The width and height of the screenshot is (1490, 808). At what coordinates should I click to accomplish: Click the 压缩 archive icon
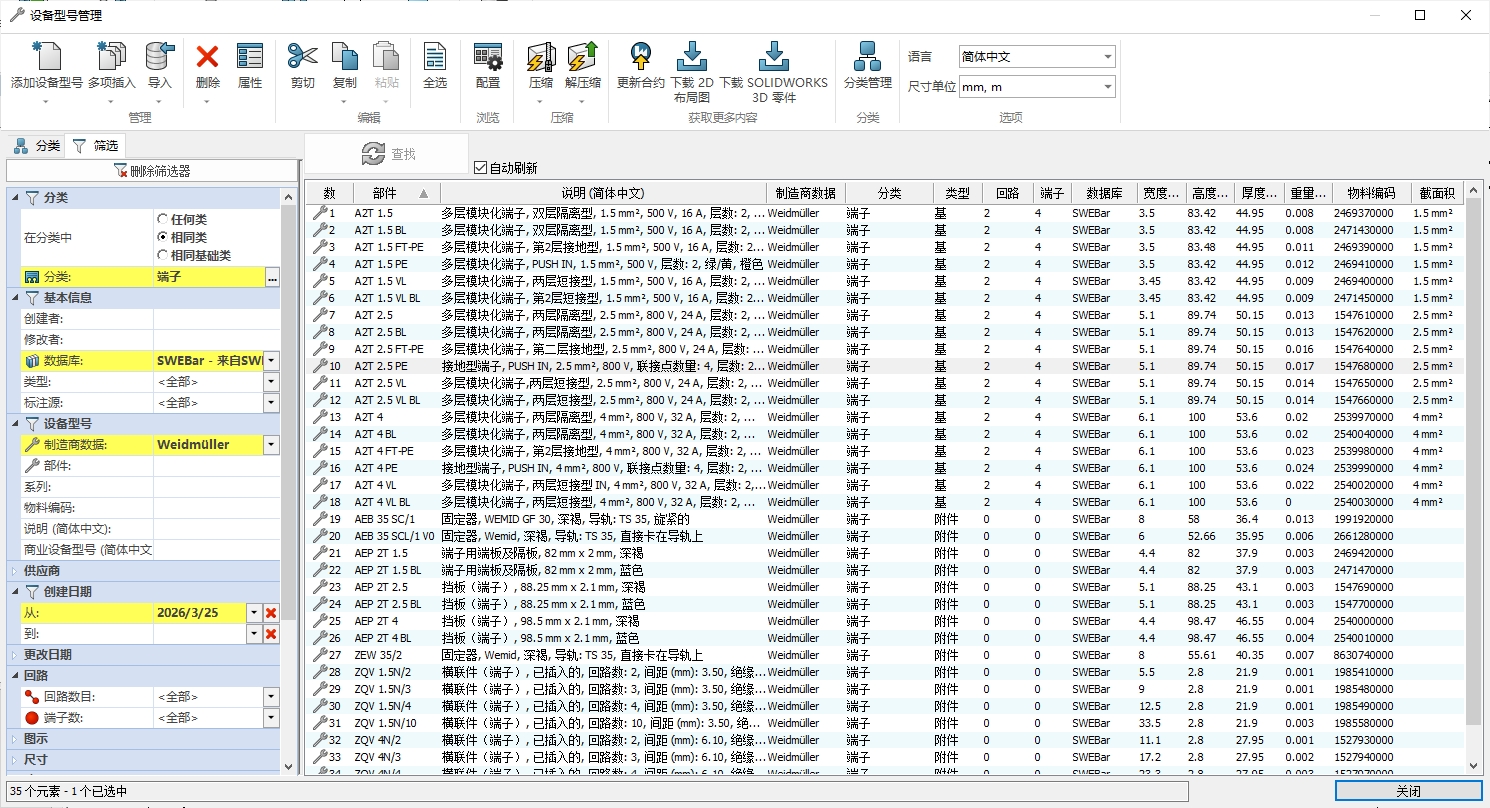[540, 58]
